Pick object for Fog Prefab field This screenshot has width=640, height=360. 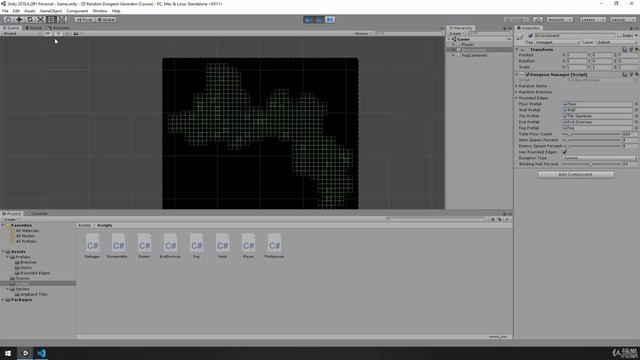click(636, 128)
